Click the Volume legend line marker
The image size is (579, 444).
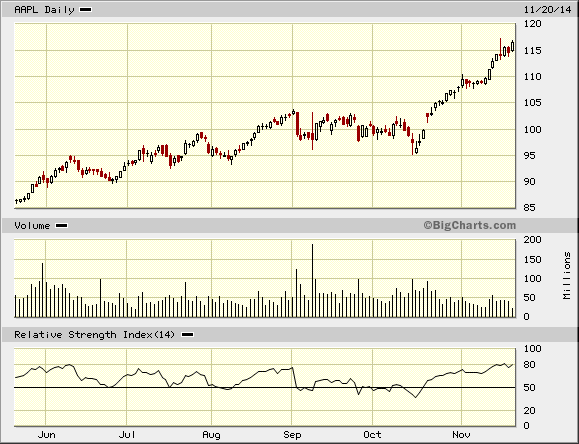(61, 225)
